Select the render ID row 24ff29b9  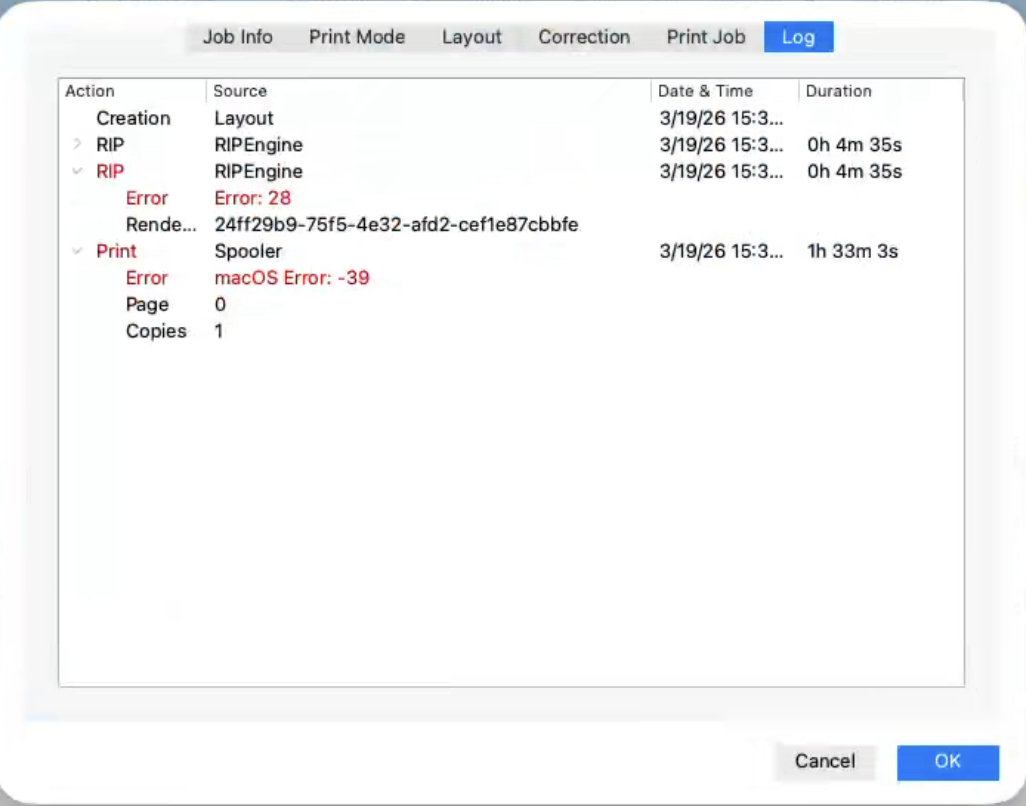coord(396,225)
